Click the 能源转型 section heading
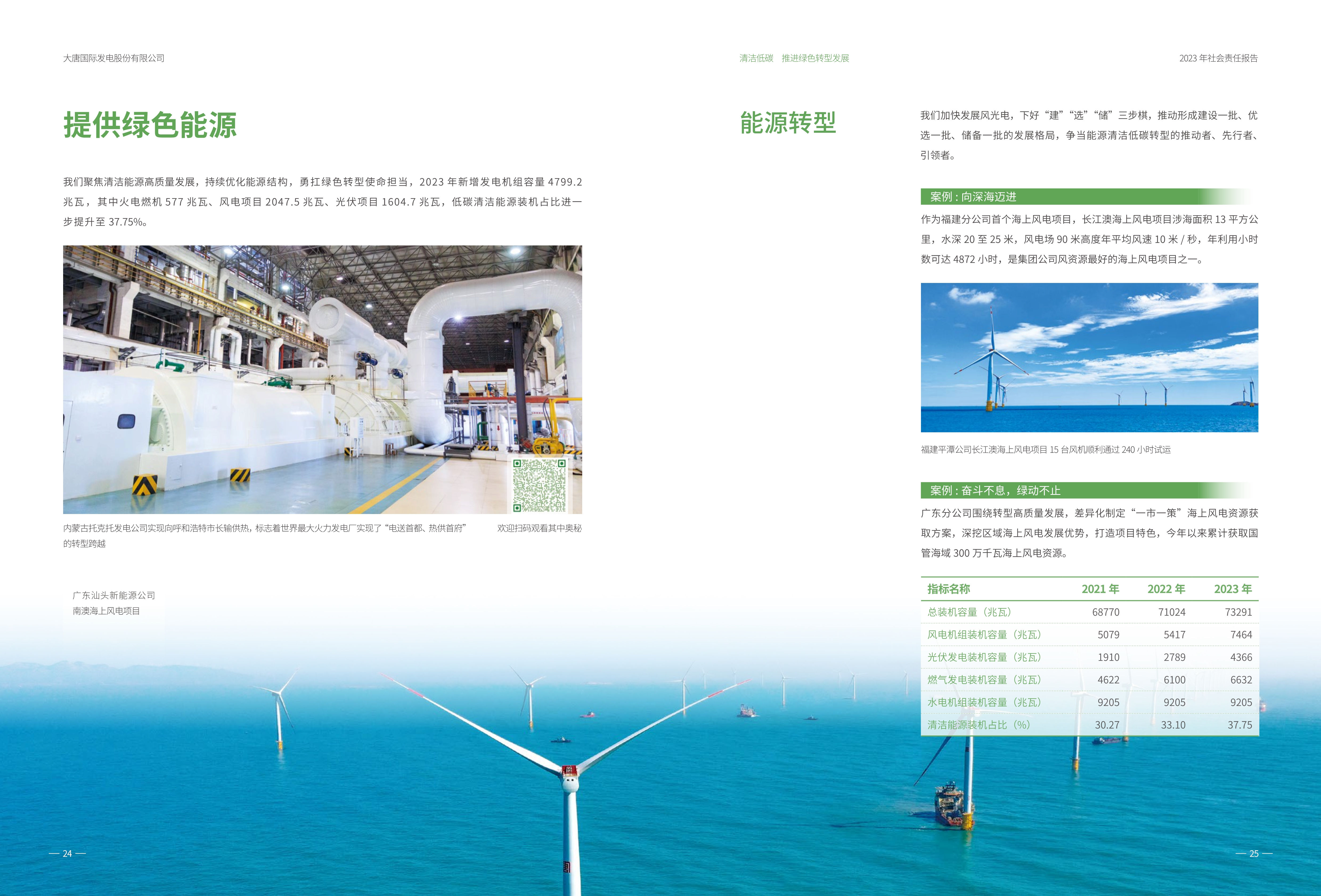The width and height of the screenshot is (1321, 896). 788,123
